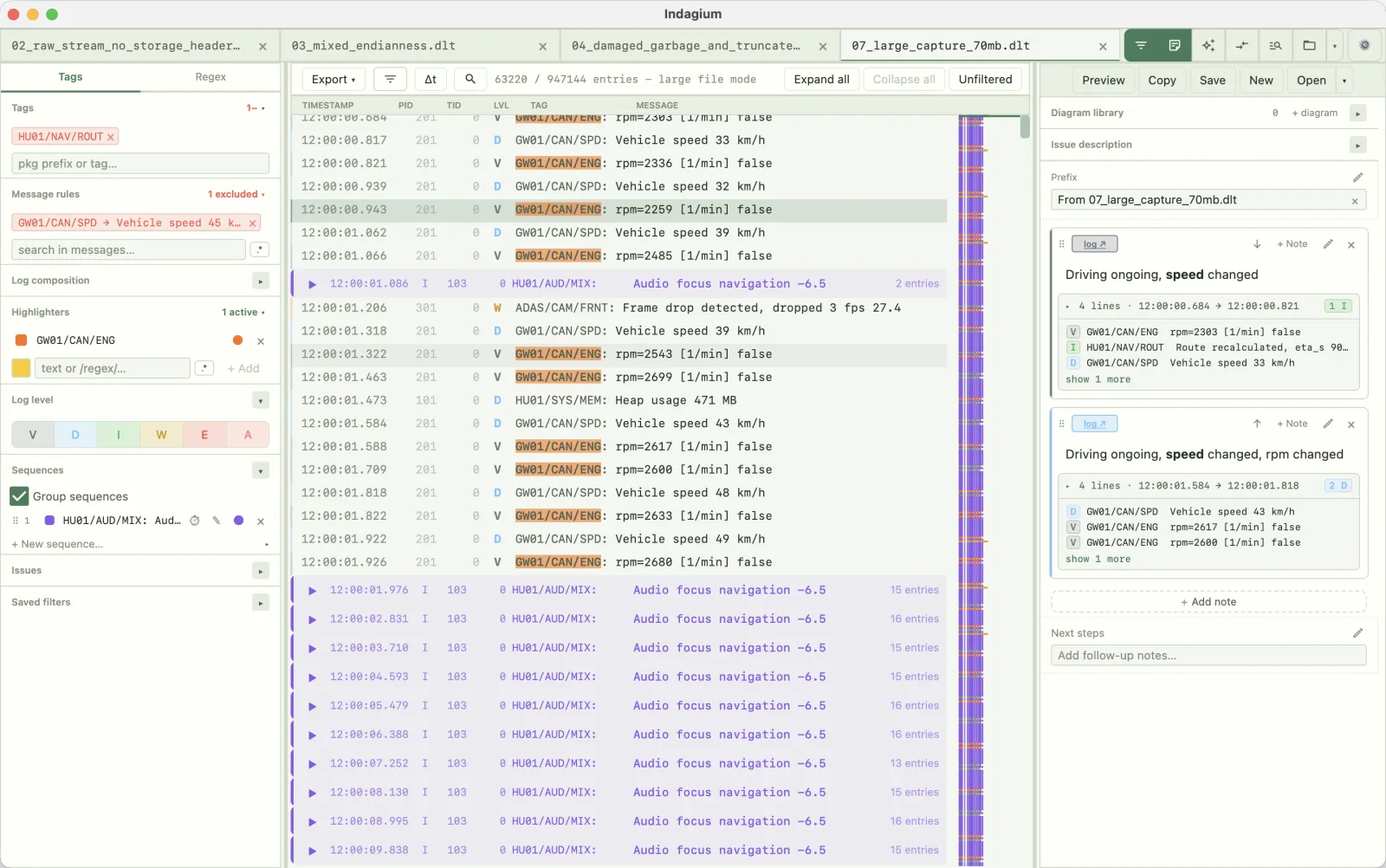Remove the HU01/AUD/MIX sequence
This screenshot has width=1386, height=868.
tap(261, 521)
